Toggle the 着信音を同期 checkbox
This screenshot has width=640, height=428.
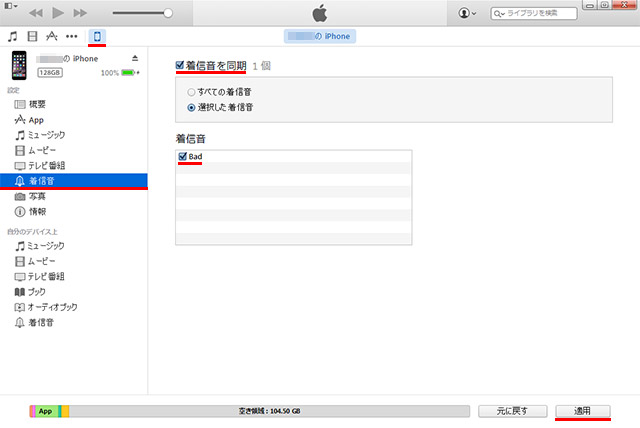(181, 65)
